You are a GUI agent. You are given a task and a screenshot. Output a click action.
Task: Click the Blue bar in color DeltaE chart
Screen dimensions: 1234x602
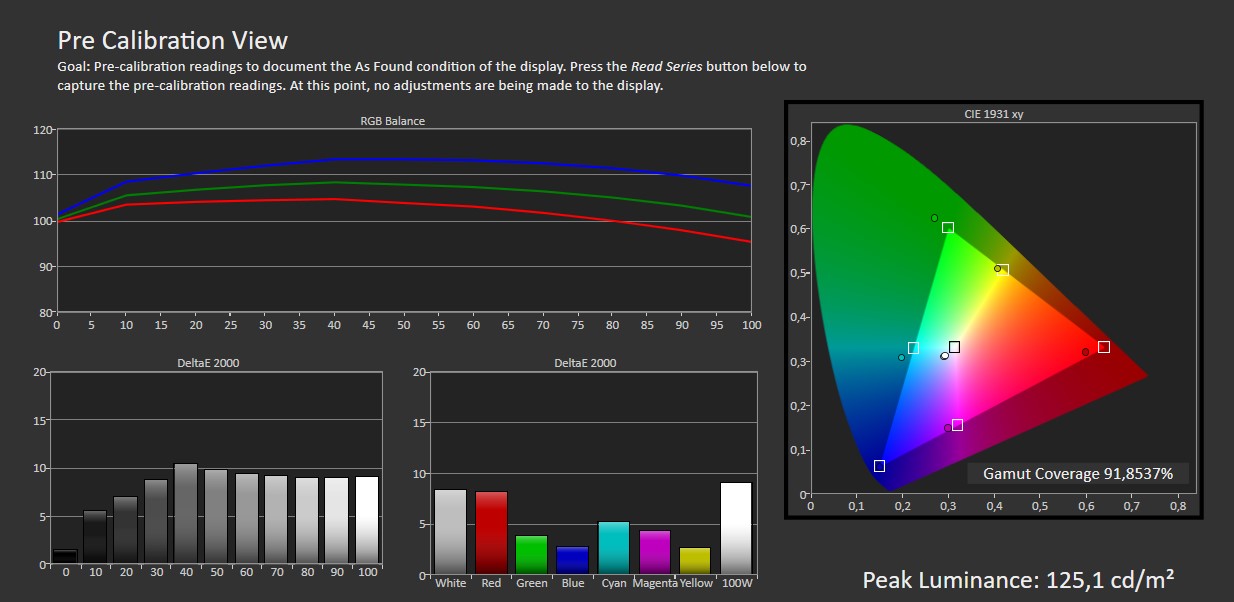[x=573, y=560]
